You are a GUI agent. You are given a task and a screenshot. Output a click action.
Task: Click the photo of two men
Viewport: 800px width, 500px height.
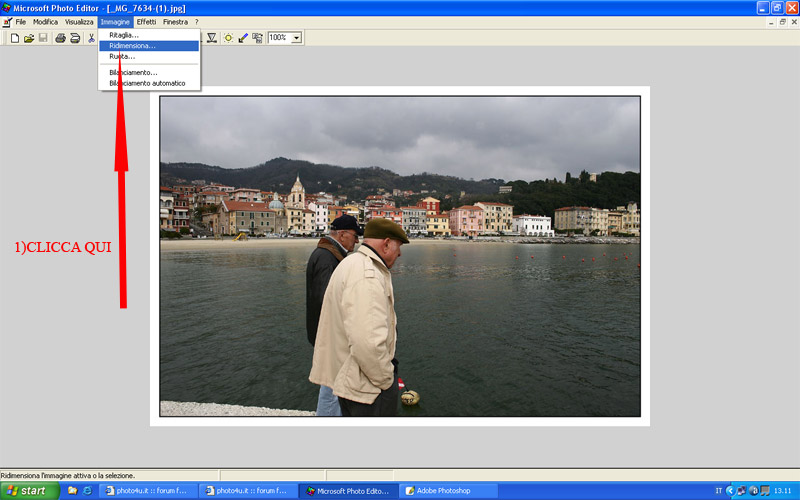400,256
